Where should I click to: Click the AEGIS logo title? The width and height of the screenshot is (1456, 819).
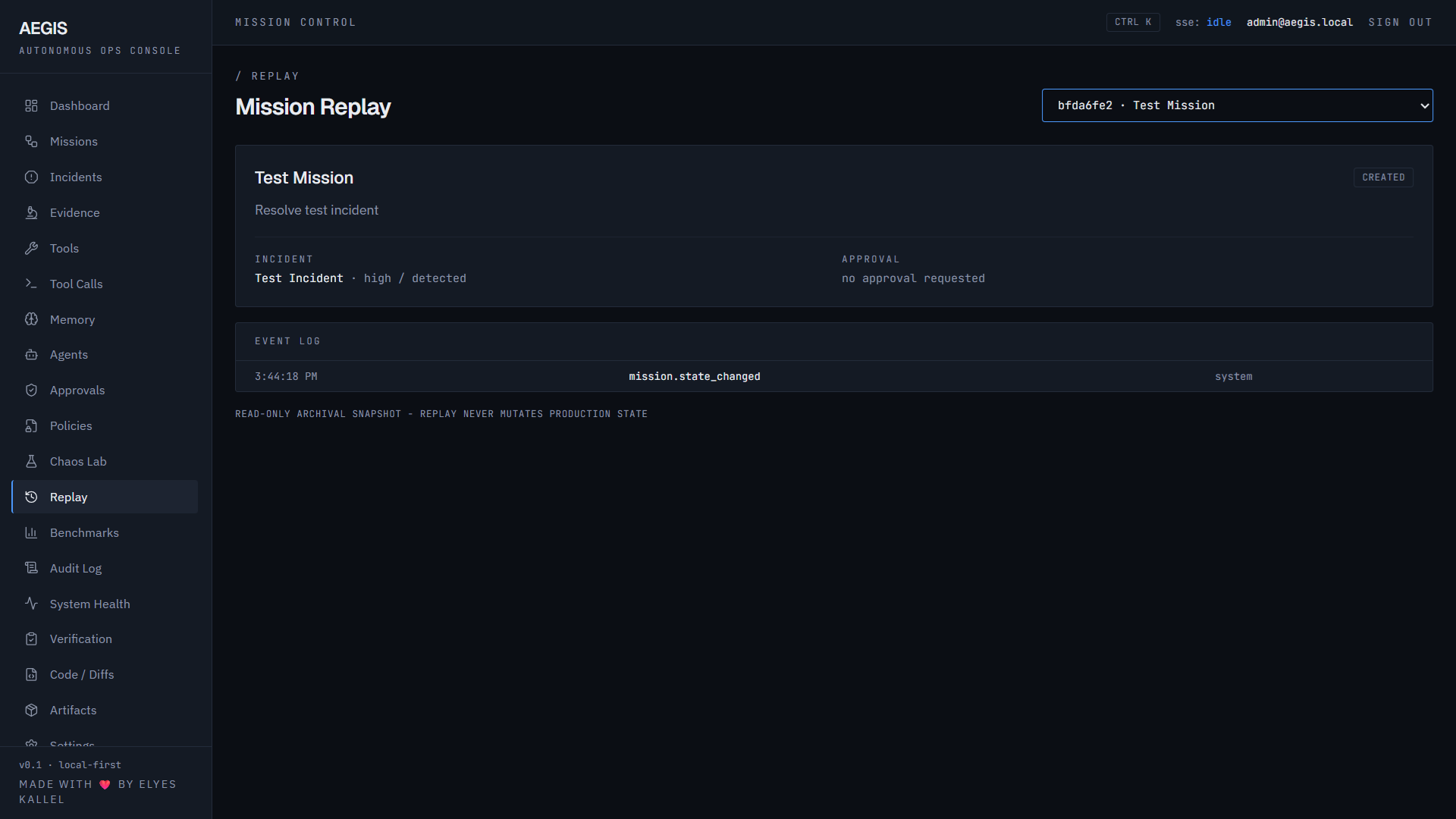43,28
